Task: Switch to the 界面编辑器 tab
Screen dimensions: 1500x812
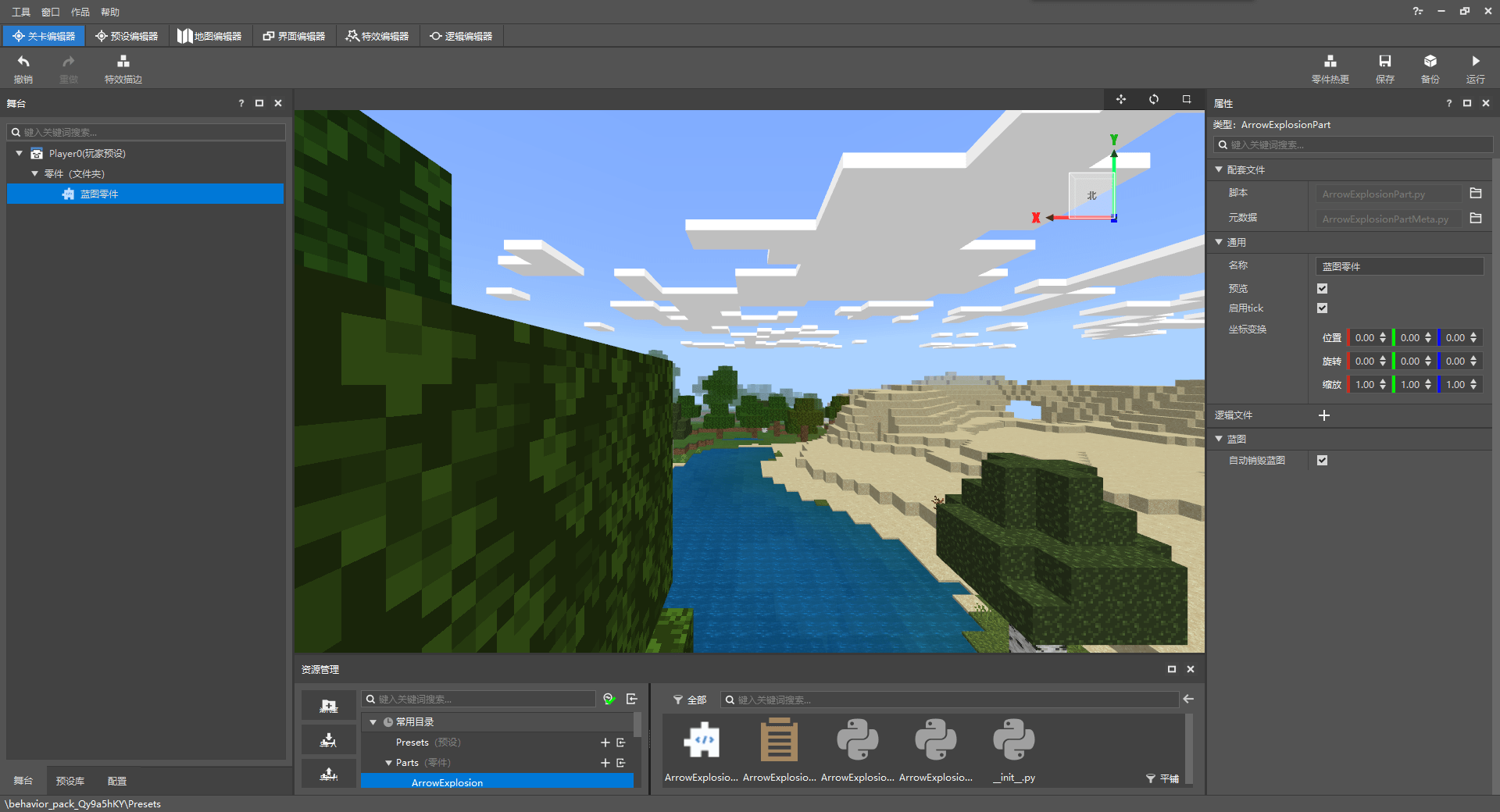Action: click(294, 36)
